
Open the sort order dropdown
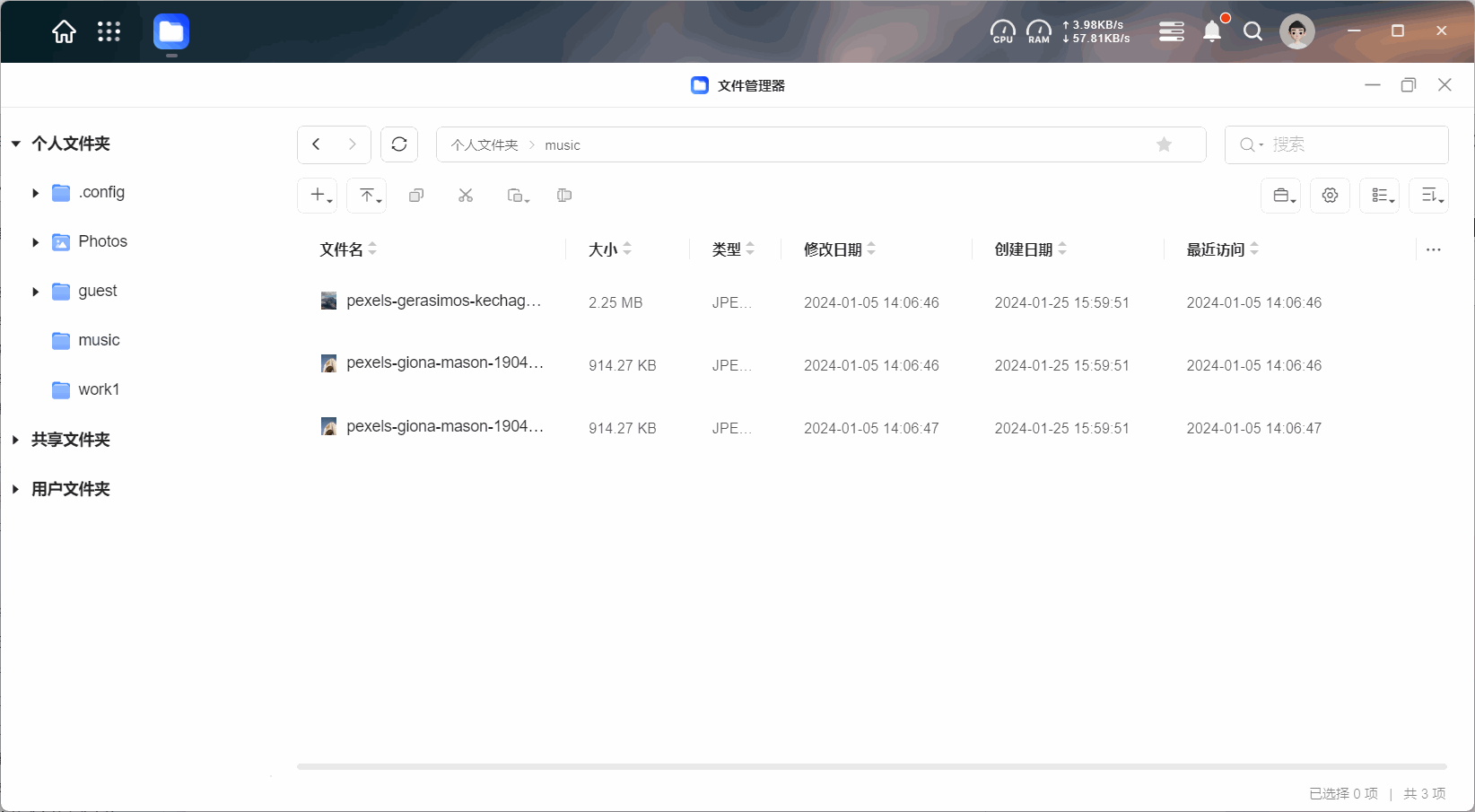tap(1429, 195)
